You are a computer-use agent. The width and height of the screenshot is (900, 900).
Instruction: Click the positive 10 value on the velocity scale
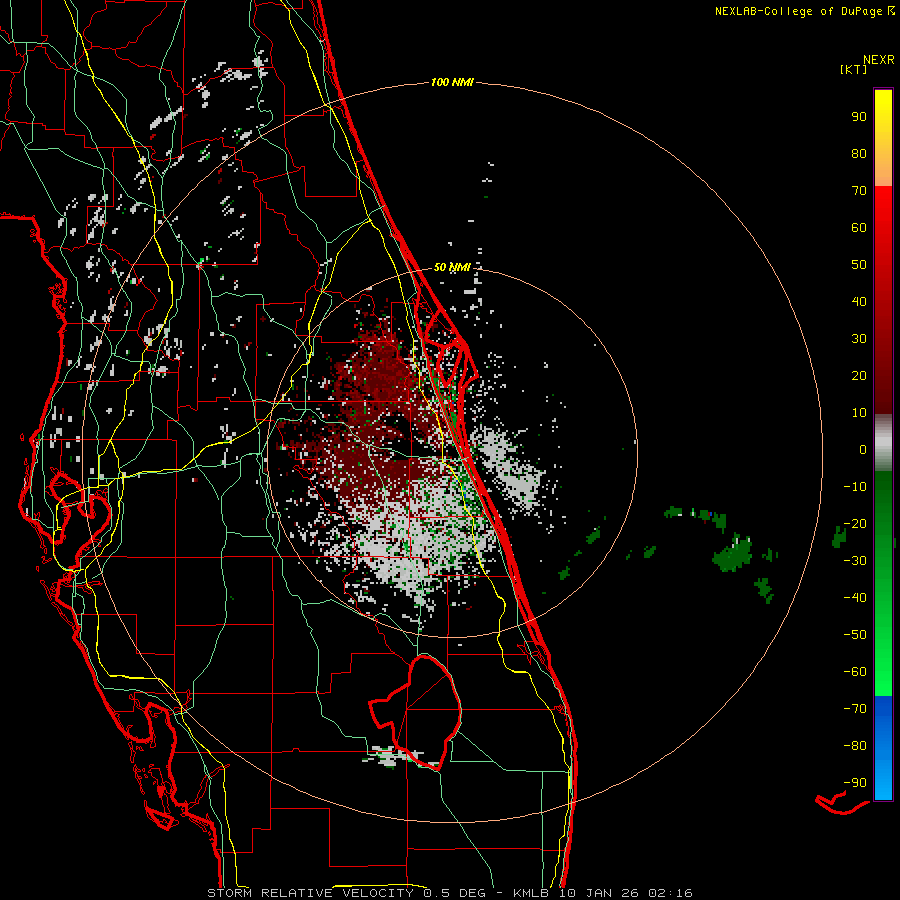[859, 413]
